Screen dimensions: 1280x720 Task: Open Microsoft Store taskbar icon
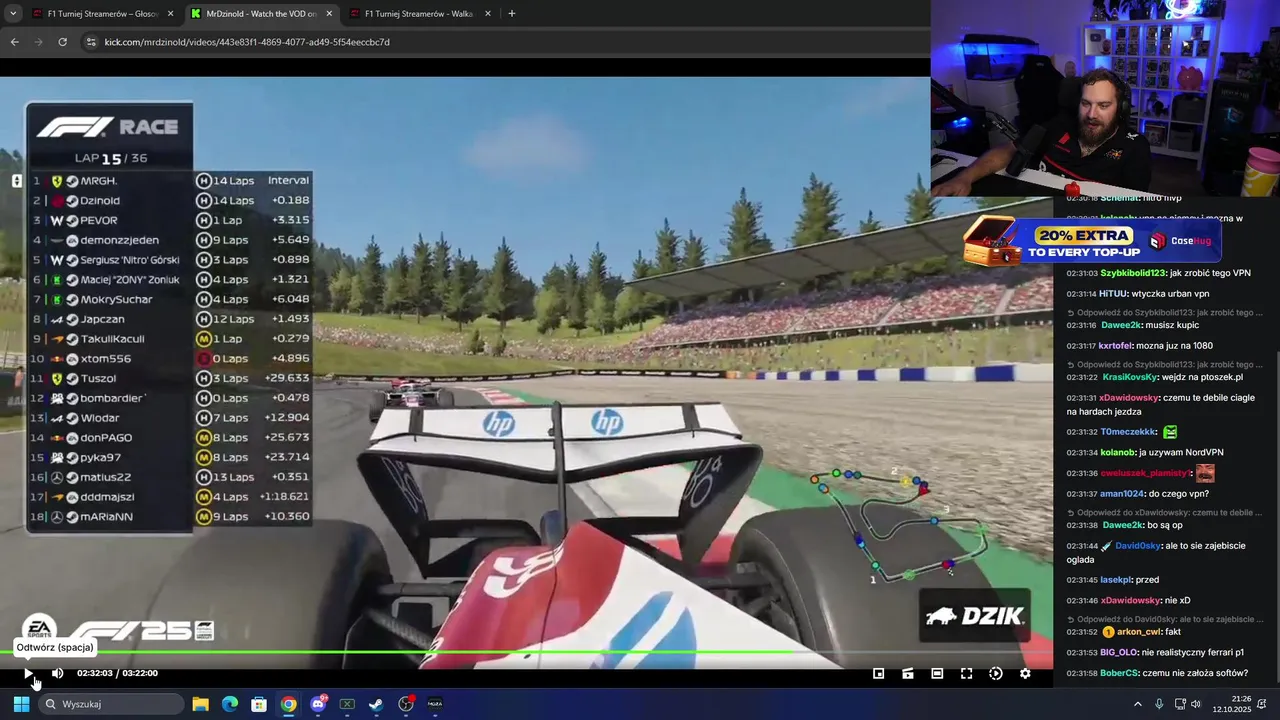[259, 704]
